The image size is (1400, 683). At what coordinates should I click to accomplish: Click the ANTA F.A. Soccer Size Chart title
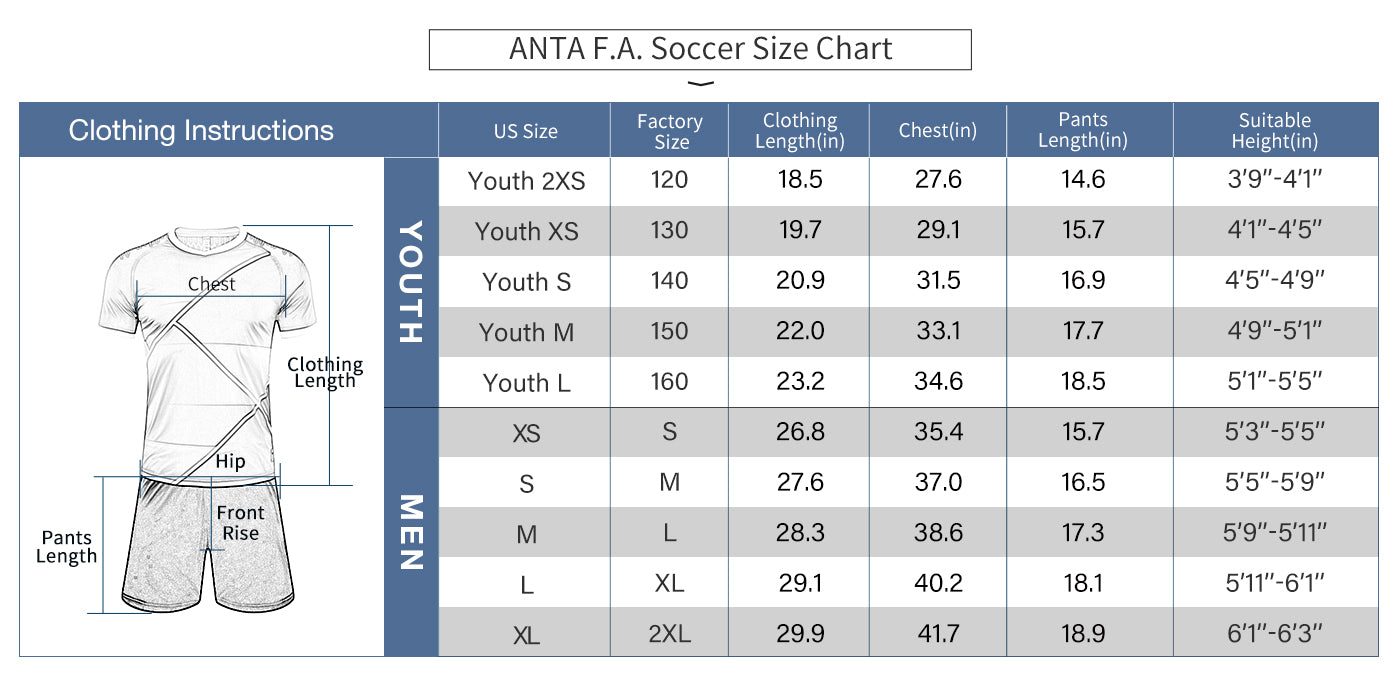point(700,49)
